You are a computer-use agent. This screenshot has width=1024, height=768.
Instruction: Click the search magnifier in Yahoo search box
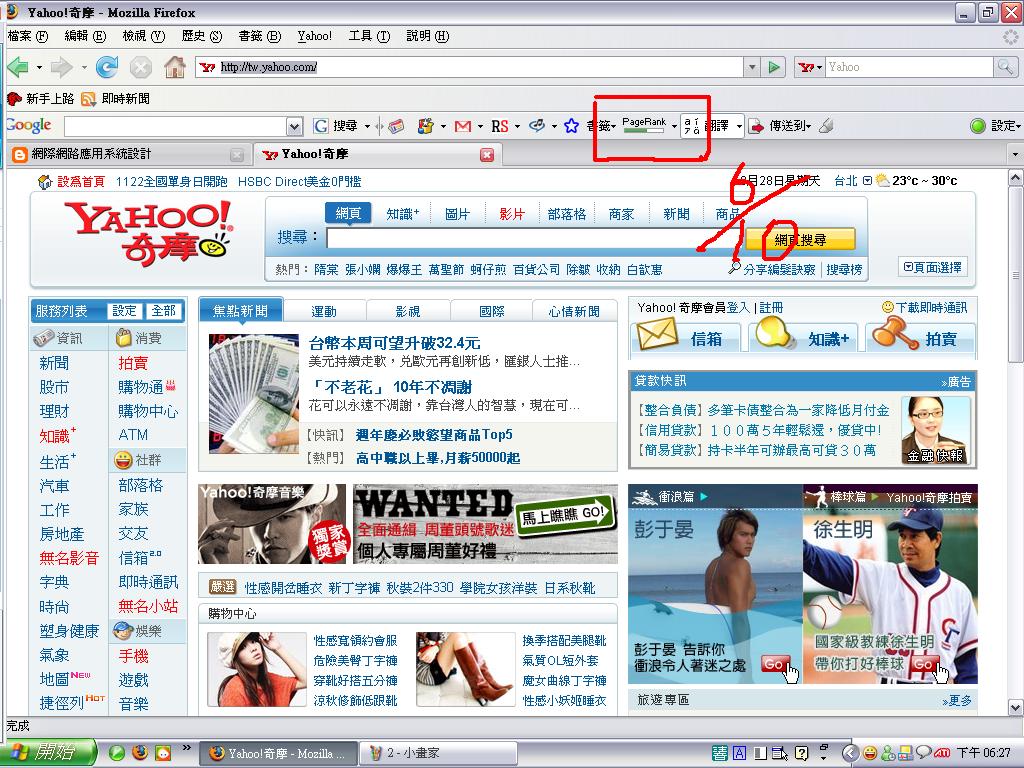pyautogui.click(x=1004, y=67)
